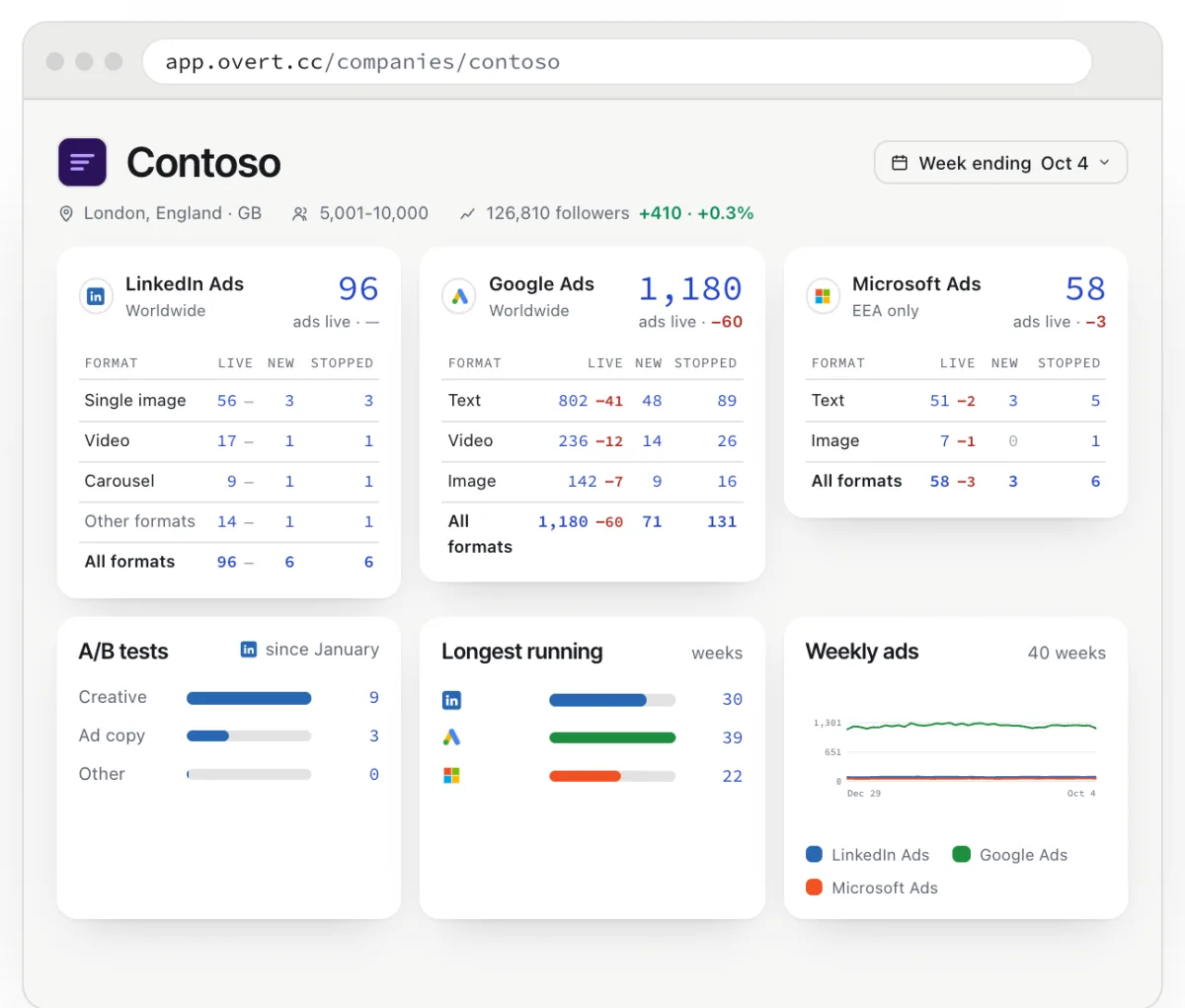Image resolution: width=1185 pixels, height=1008 pixels.
Task: Click the 58 ads live total heading
Action: 1085,288
